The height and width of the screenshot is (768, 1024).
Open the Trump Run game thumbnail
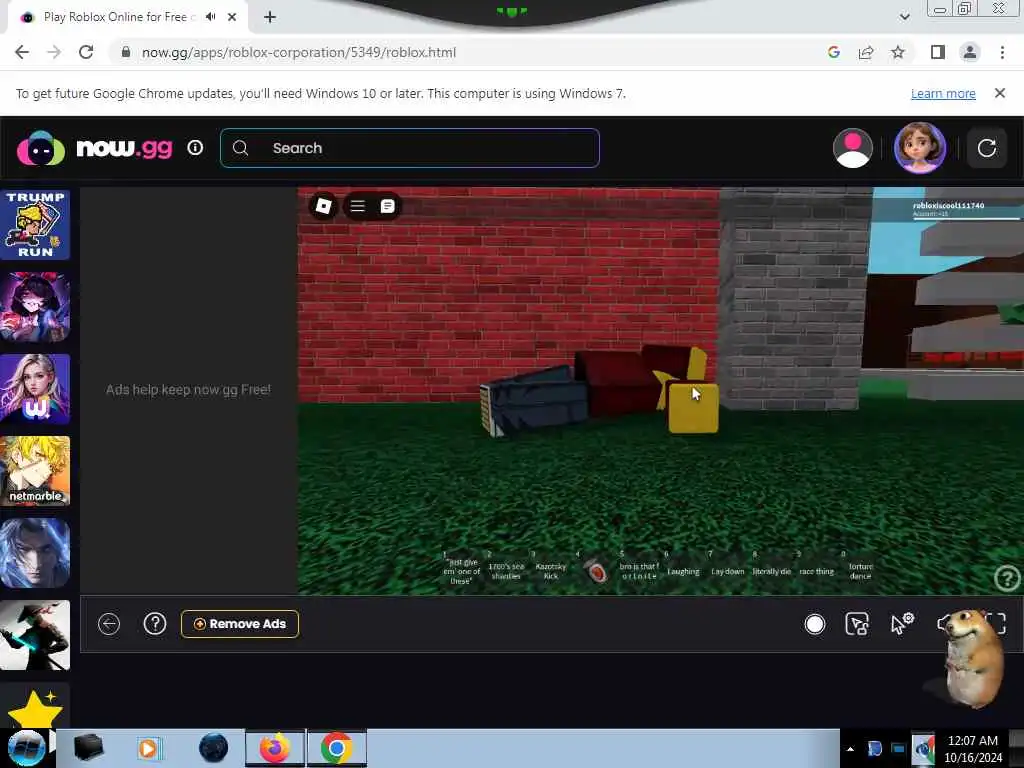click(x=35, y=225)
